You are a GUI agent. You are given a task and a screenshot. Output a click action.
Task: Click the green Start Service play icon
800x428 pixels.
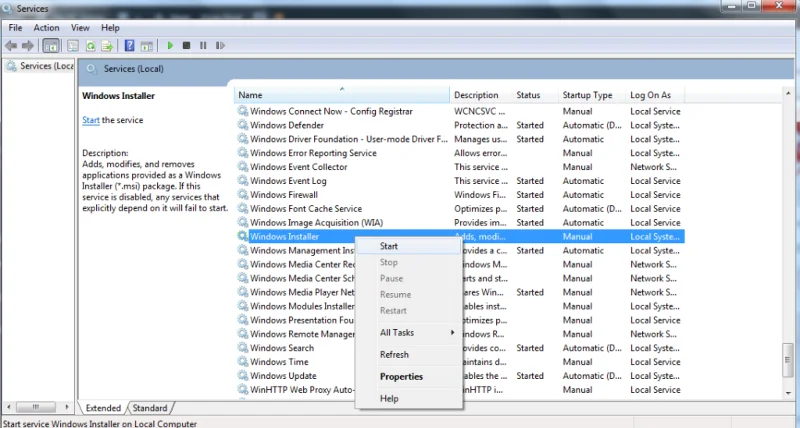point(170,45)
